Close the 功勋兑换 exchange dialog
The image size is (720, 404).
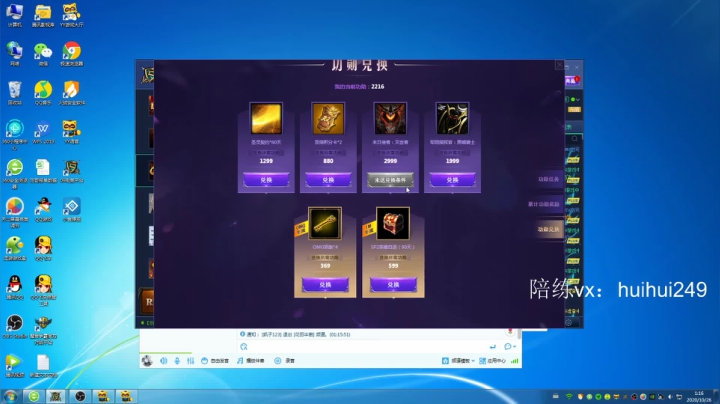pyautogui.click(x=559, y=65)
